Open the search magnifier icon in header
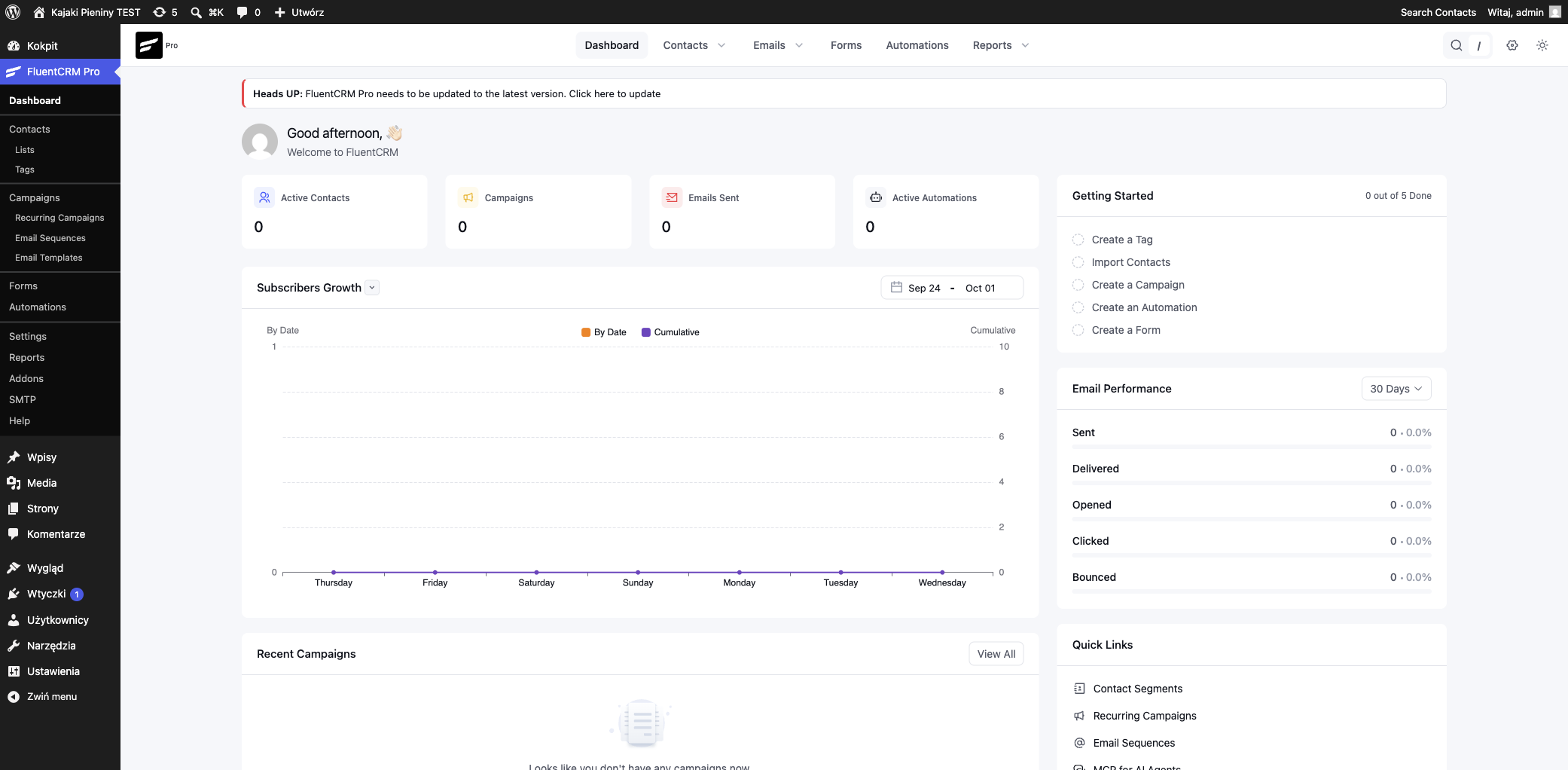The height and width of the screenshot is (770, 1568). point(1457,45)
